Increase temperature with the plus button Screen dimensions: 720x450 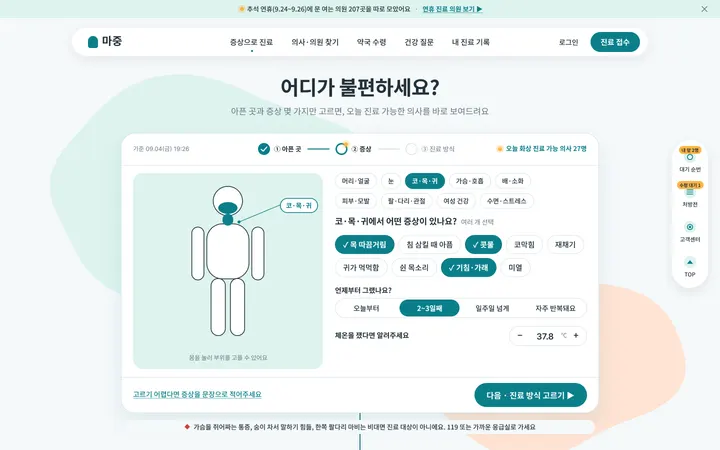point(576,336)
